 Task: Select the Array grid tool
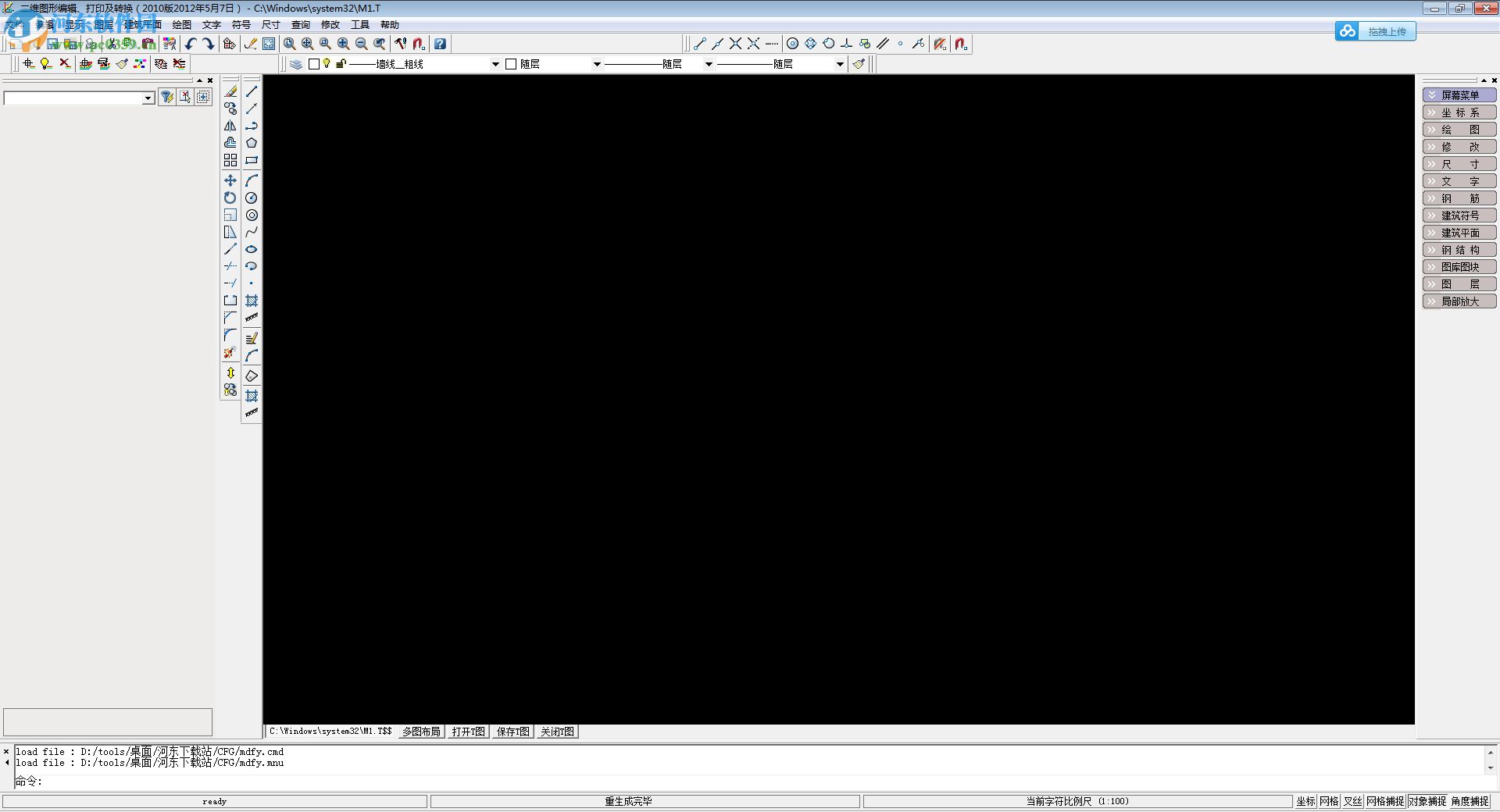pyautogui.click(x=230, y=160)
